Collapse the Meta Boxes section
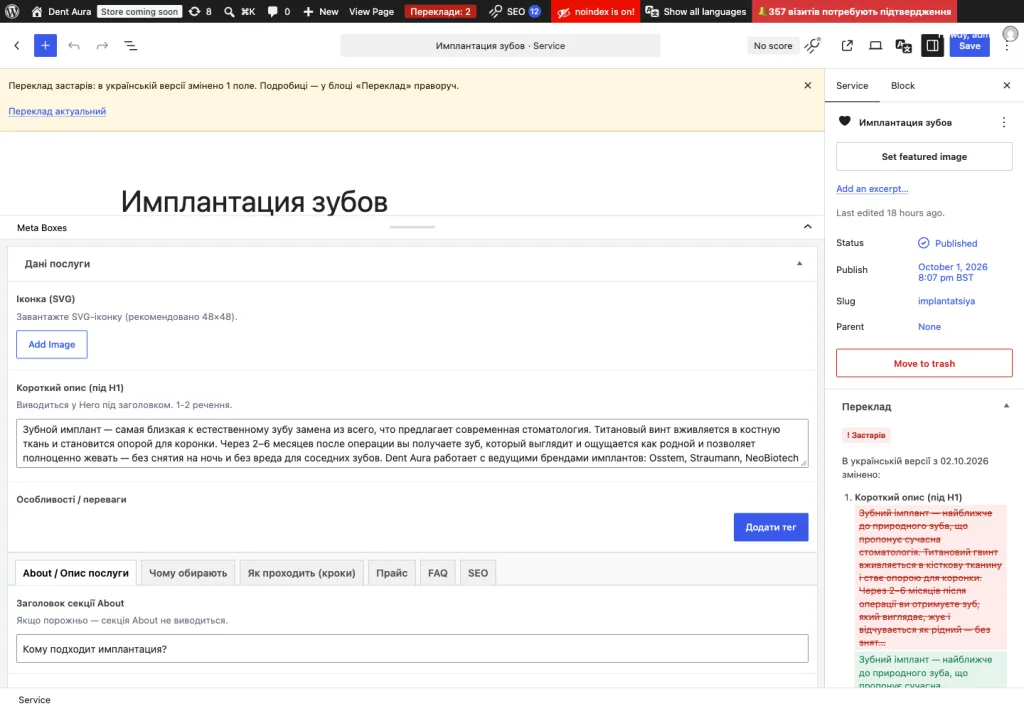Image resolution: width=1024 pixels, height=711 pixels. click(808, 227)
